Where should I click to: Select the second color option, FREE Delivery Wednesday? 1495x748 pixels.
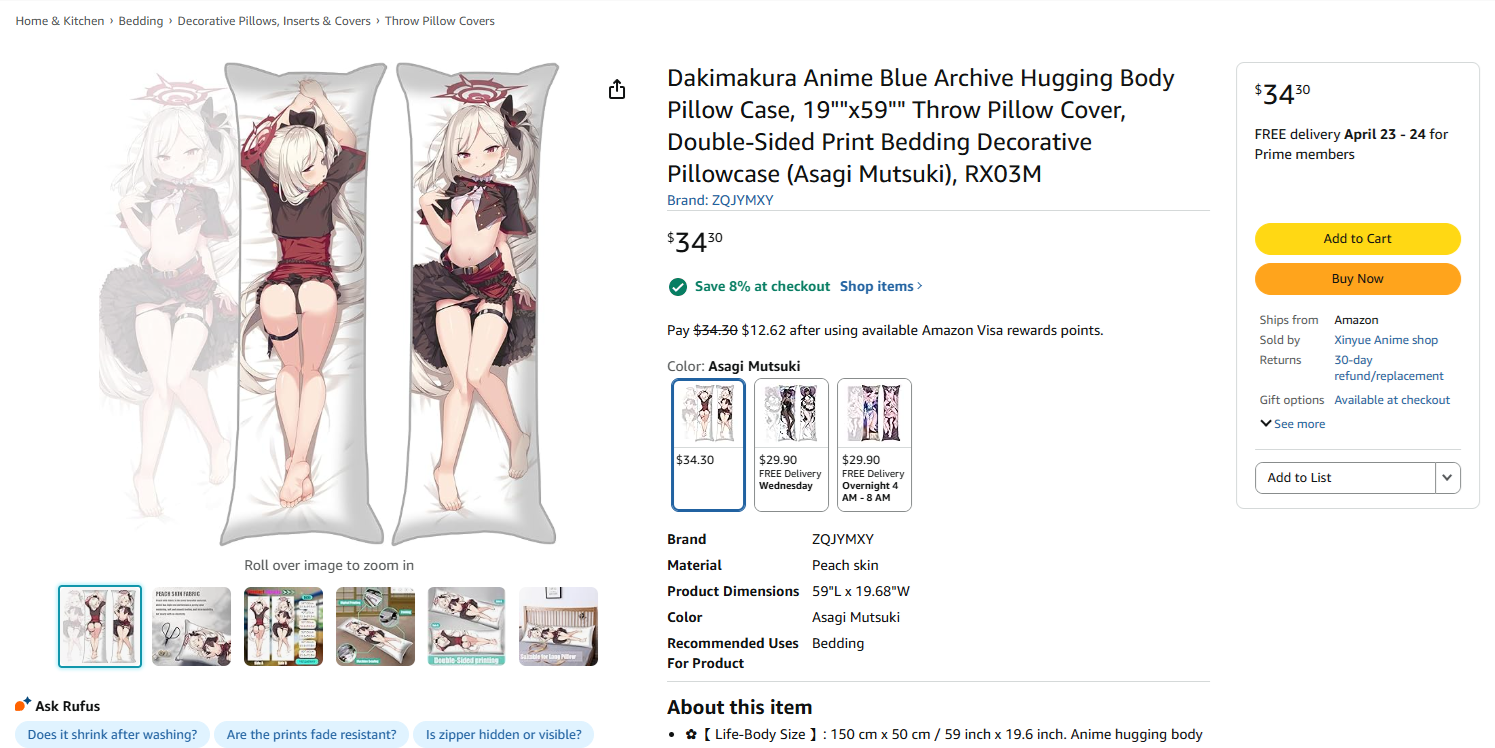click(x=791, y=444)
